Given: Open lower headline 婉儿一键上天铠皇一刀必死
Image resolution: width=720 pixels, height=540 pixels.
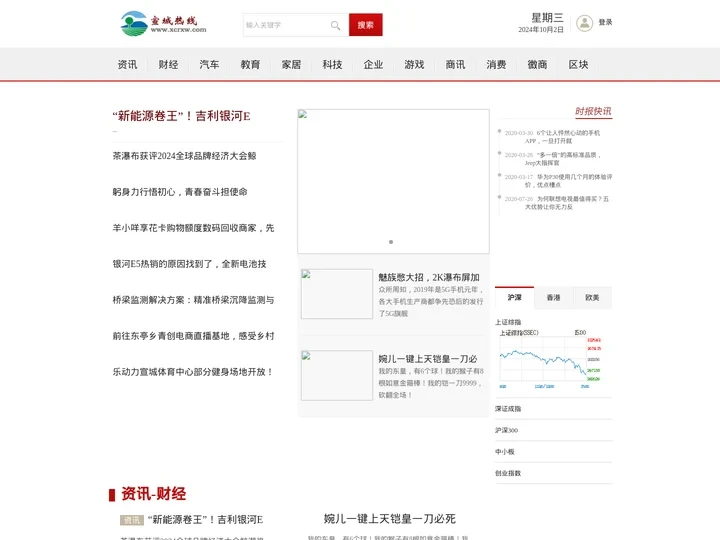Looking at the screenshot, I should (389, 519).
